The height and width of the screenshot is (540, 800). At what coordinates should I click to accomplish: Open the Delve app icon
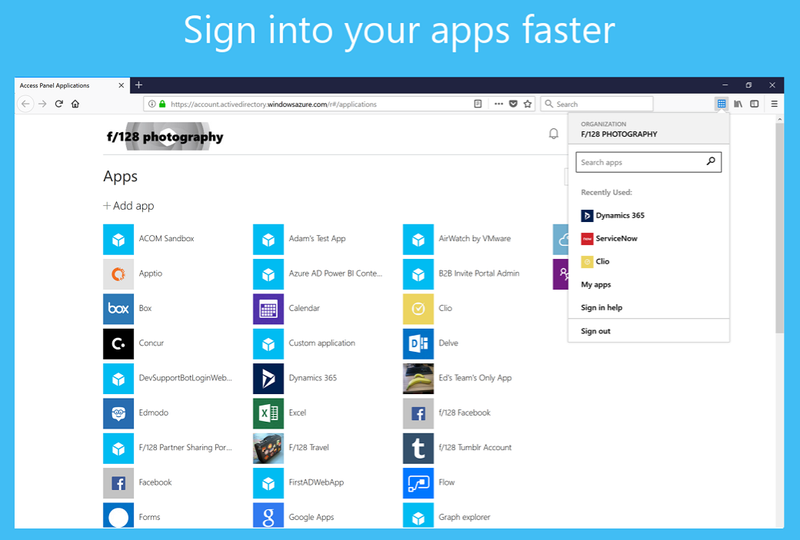coord(418,343)
